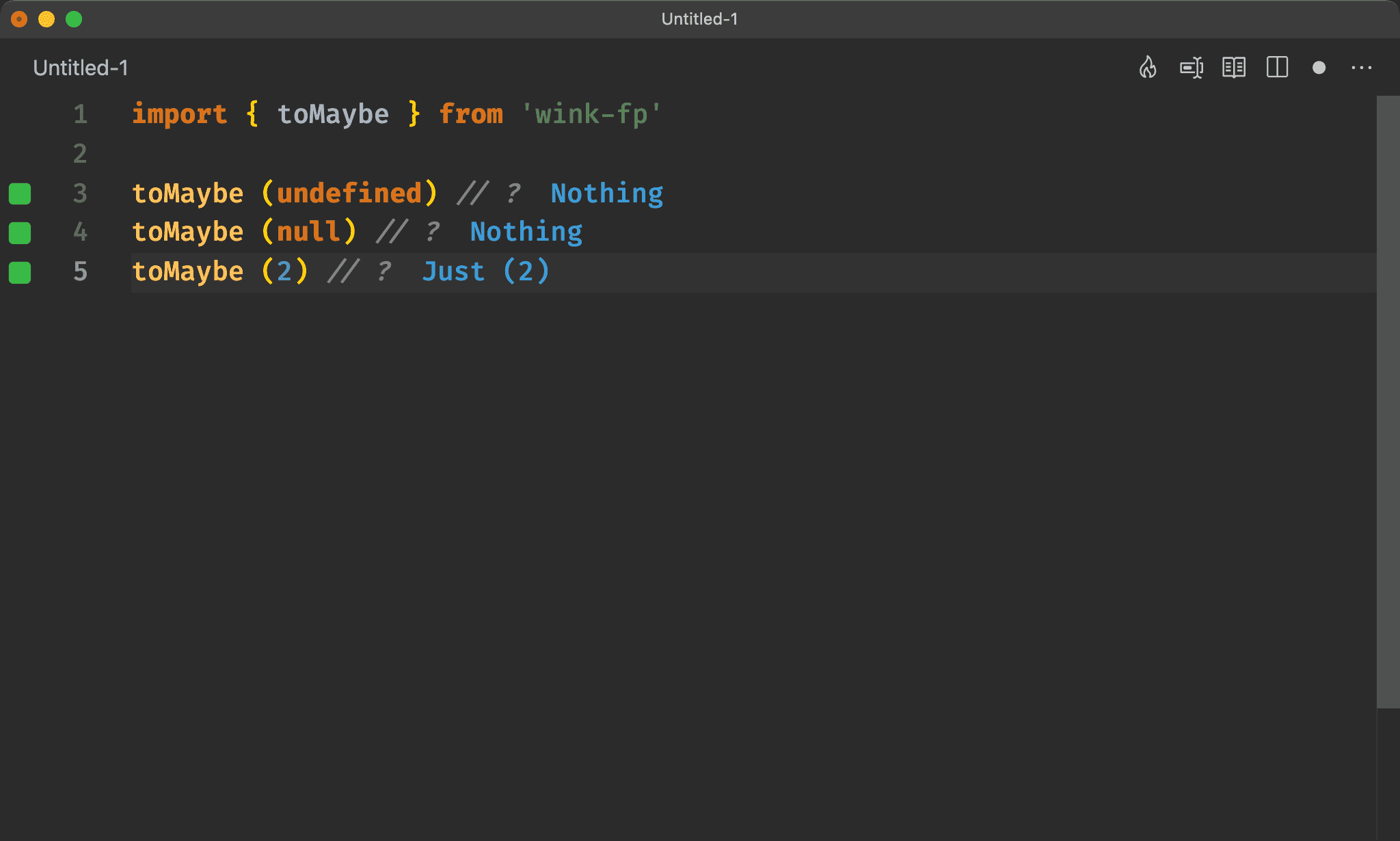
Task: Click the 'import' keyword on line 1
Action: pyautogui.click(x=180, y=114)
